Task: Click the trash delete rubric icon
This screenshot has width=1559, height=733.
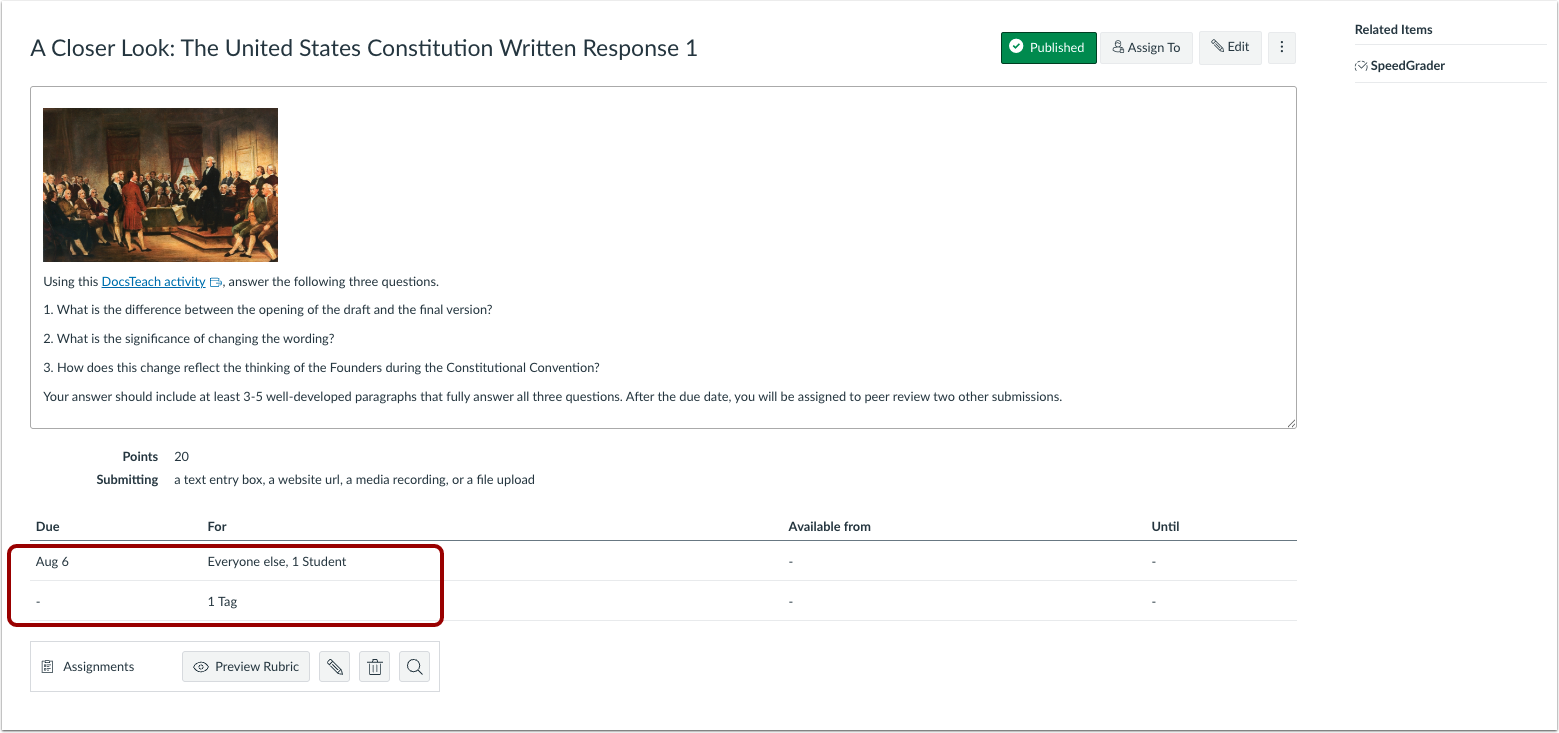Action: [x=374, y=667]
